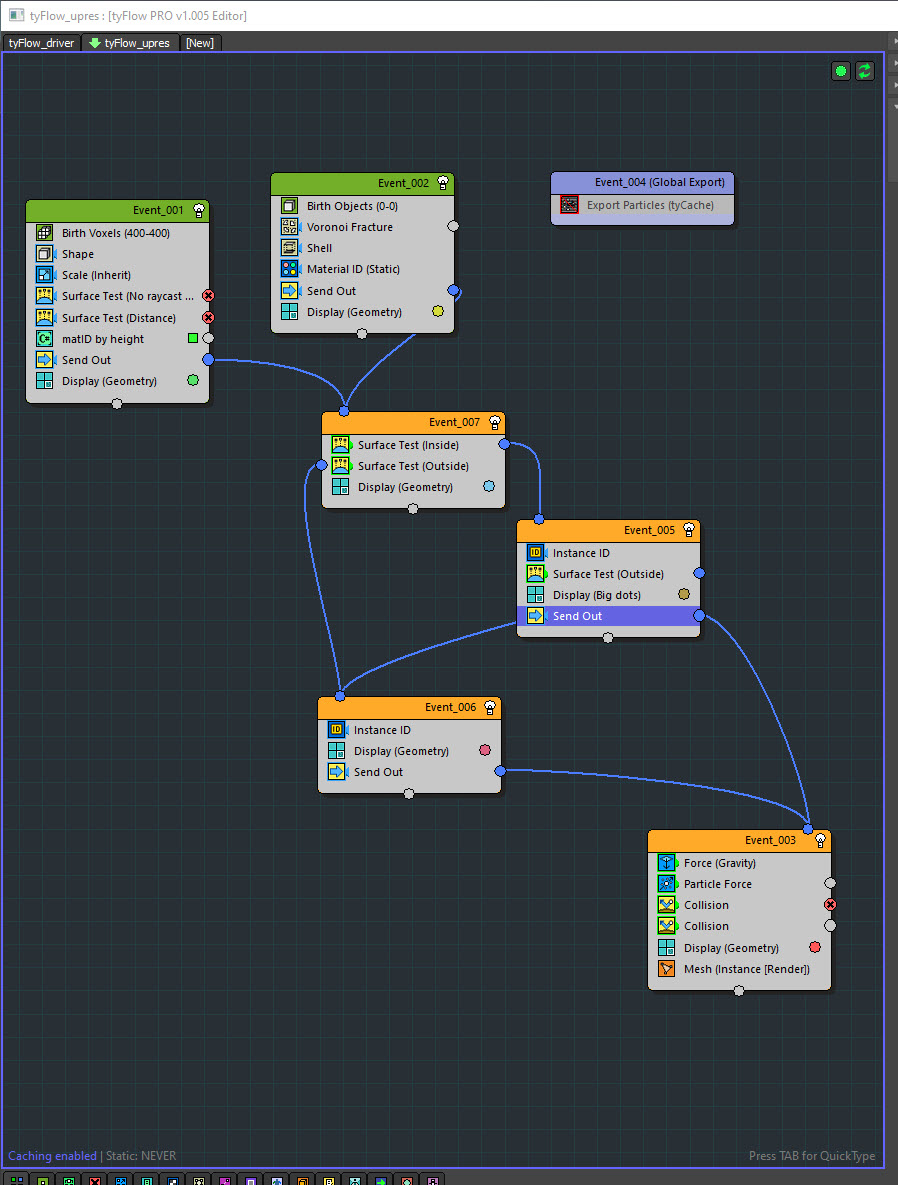
Task: Toggle the green circle simulation button
Action: pos(840,71)
